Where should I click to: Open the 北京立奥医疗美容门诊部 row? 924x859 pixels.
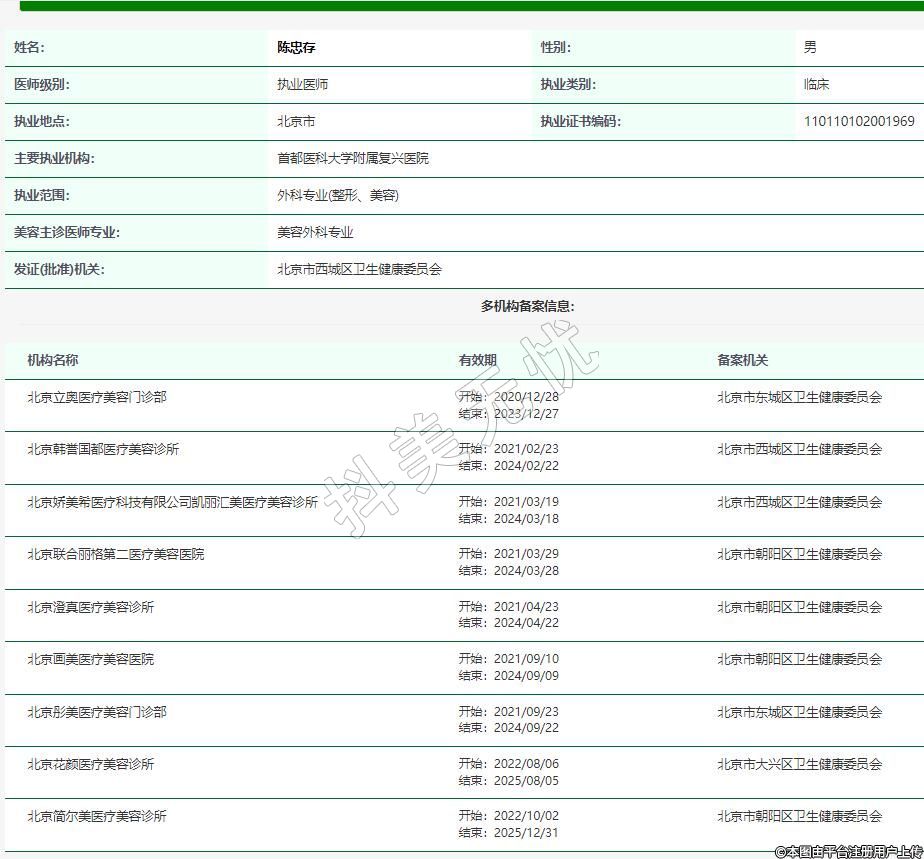pyautogui.click(x=97, y=397)
